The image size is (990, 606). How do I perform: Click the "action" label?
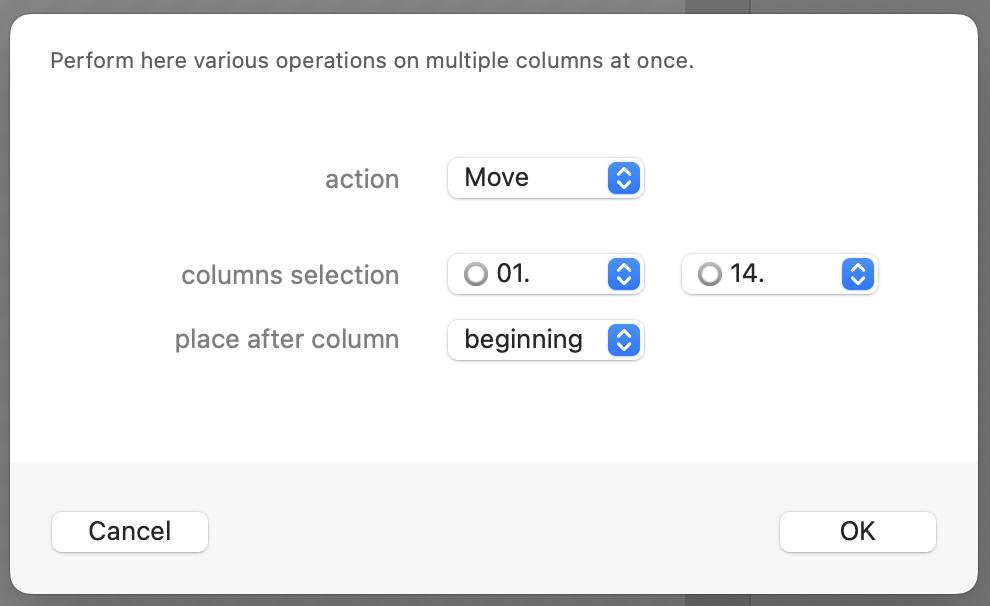pos(362,179)
